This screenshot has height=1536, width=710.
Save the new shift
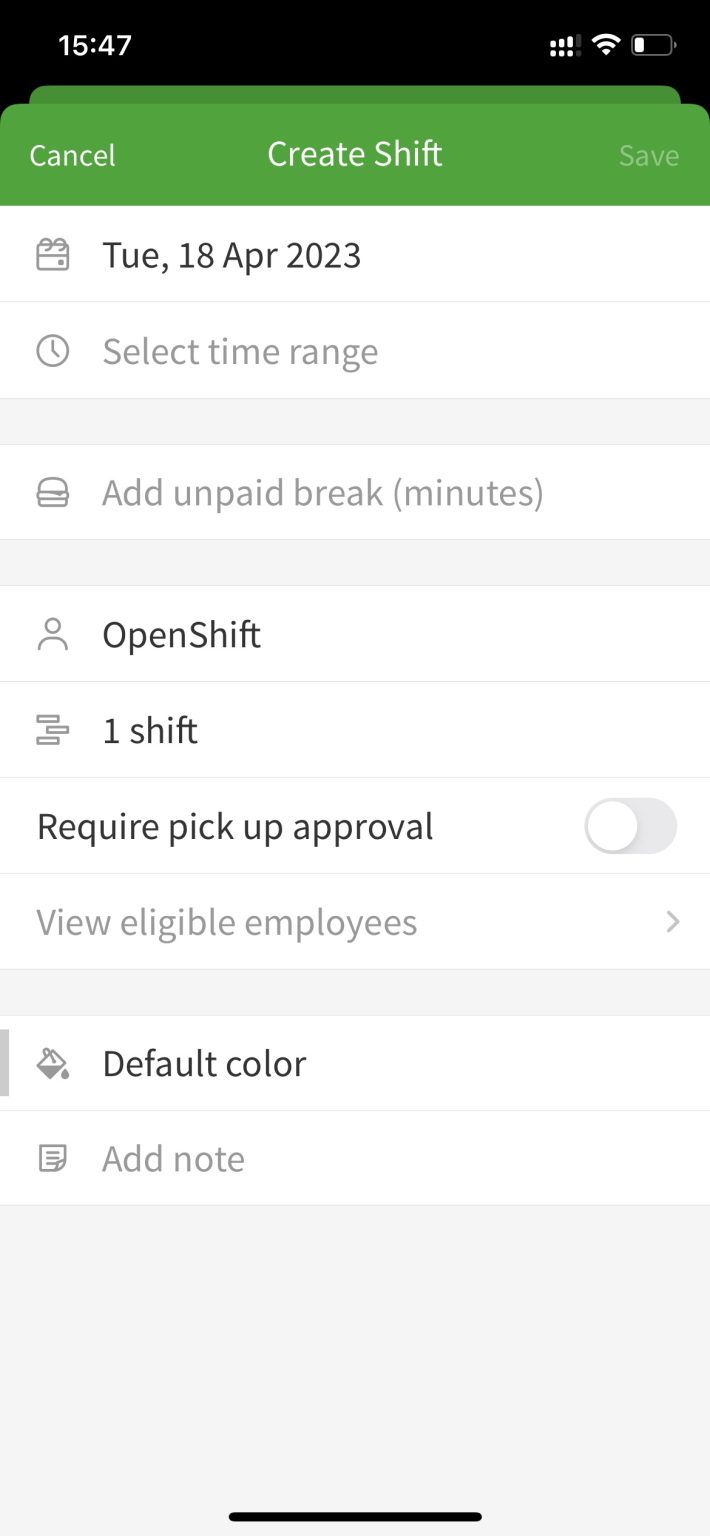click(648, 155)
